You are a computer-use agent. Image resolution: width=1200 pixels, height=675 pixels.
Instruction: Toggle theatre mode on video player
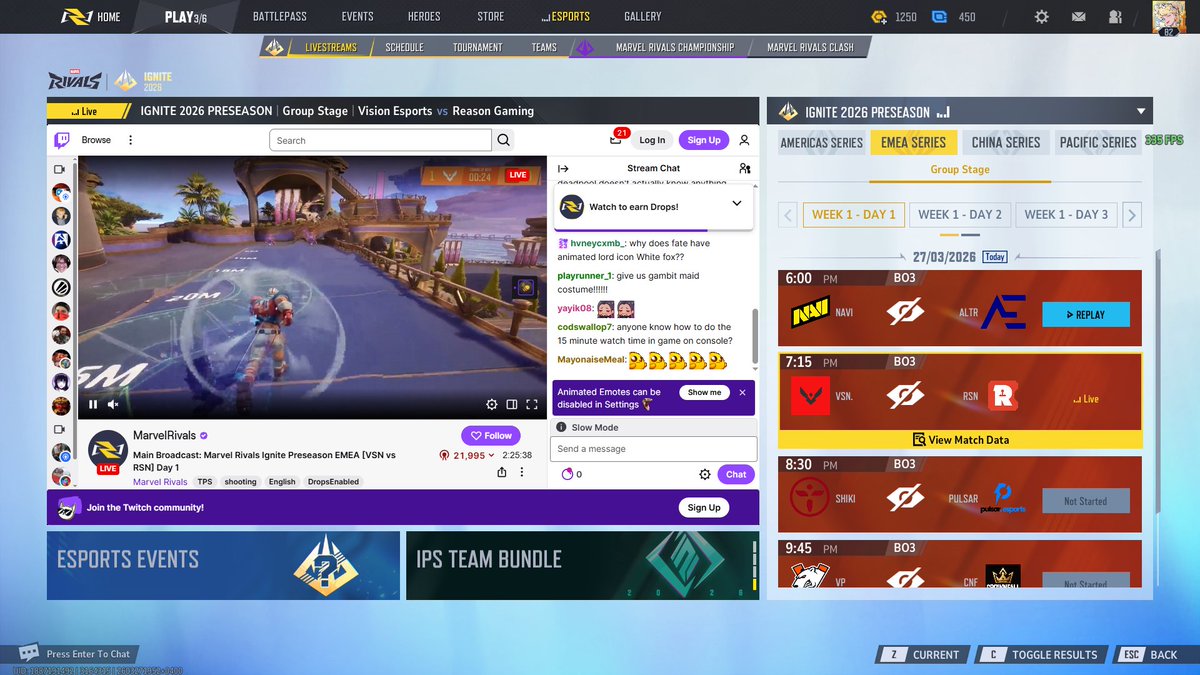point(512,404)
